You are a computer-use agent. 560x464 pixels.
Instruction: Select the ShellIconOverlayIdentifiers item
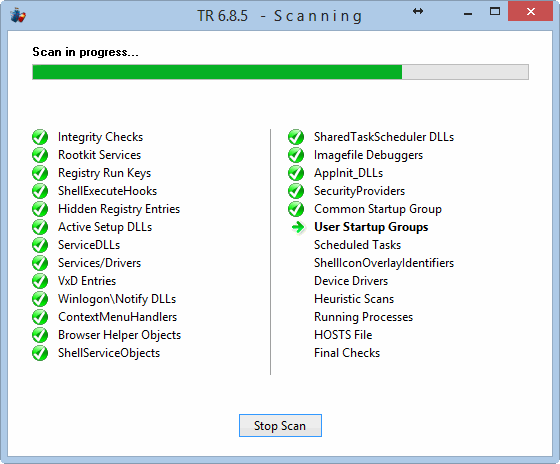(384, 263)
